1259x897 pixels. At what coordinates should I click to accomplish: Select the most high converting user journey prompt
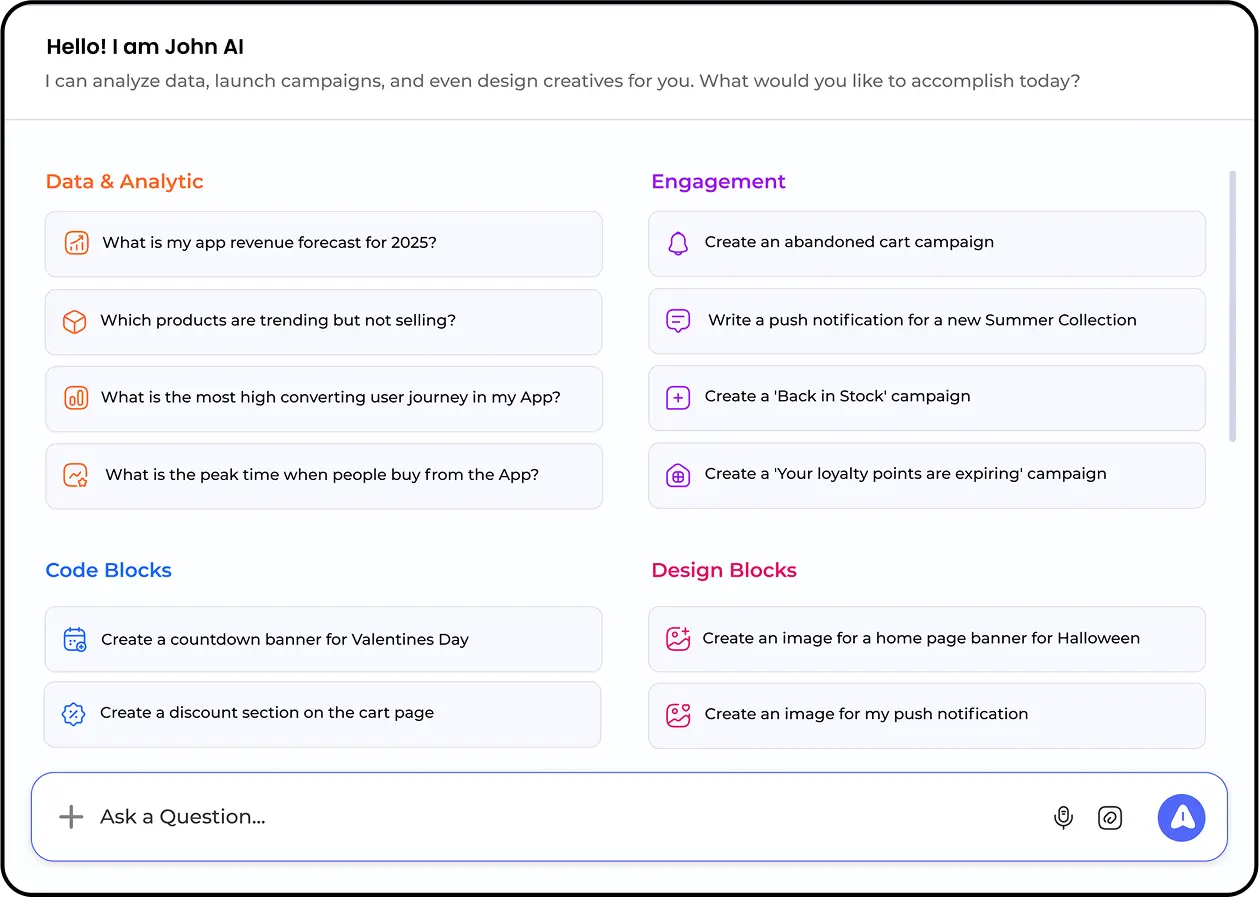tap(330, 398)
